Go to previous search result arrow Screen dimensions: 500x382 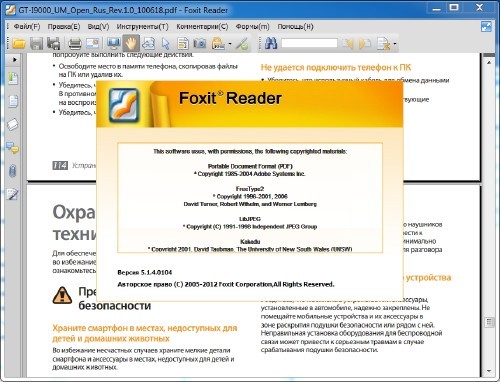[348, 44]
